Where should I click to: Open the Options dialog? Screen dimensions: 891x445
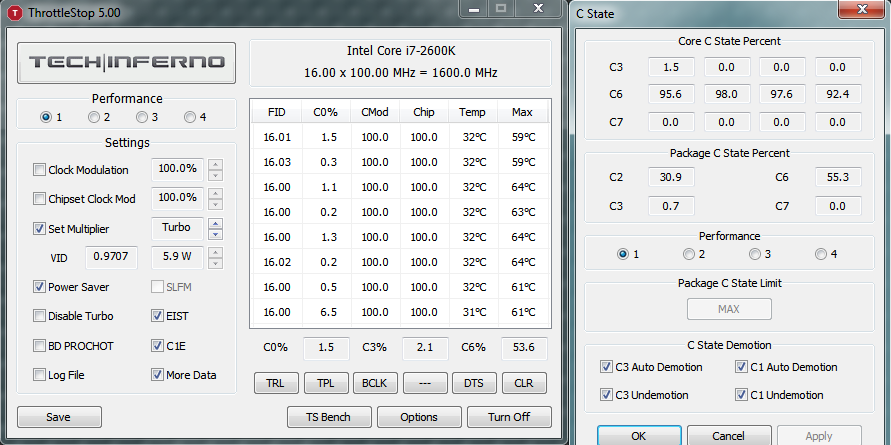pyautogui.click(x=419, y=417)
